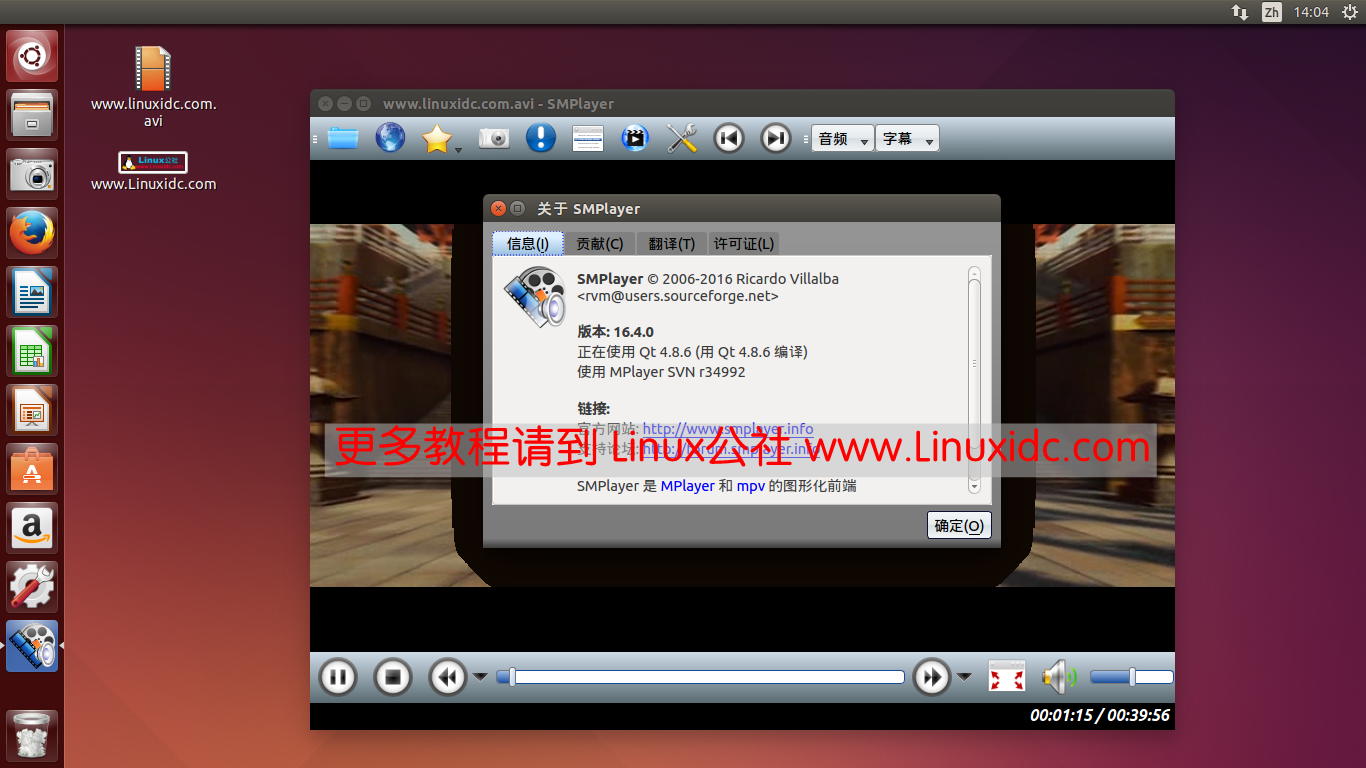Open the Trash in launcher

[x=32, y=736]
